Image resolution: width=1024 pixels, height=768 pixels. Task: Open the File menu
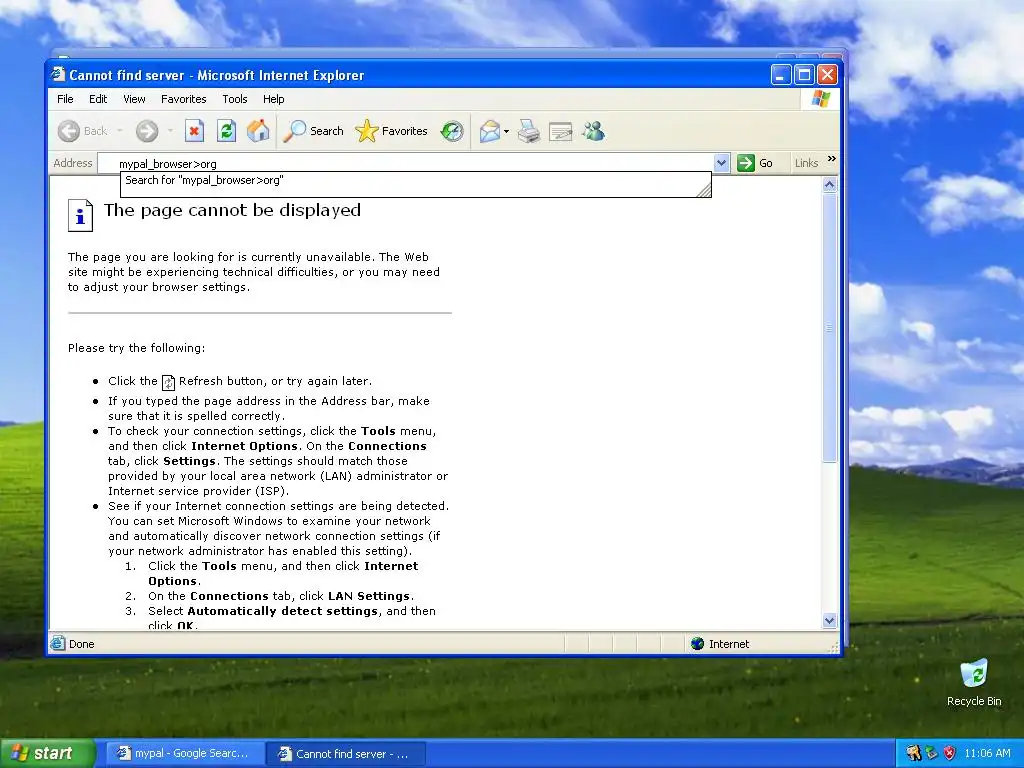(x=65, y=99)
